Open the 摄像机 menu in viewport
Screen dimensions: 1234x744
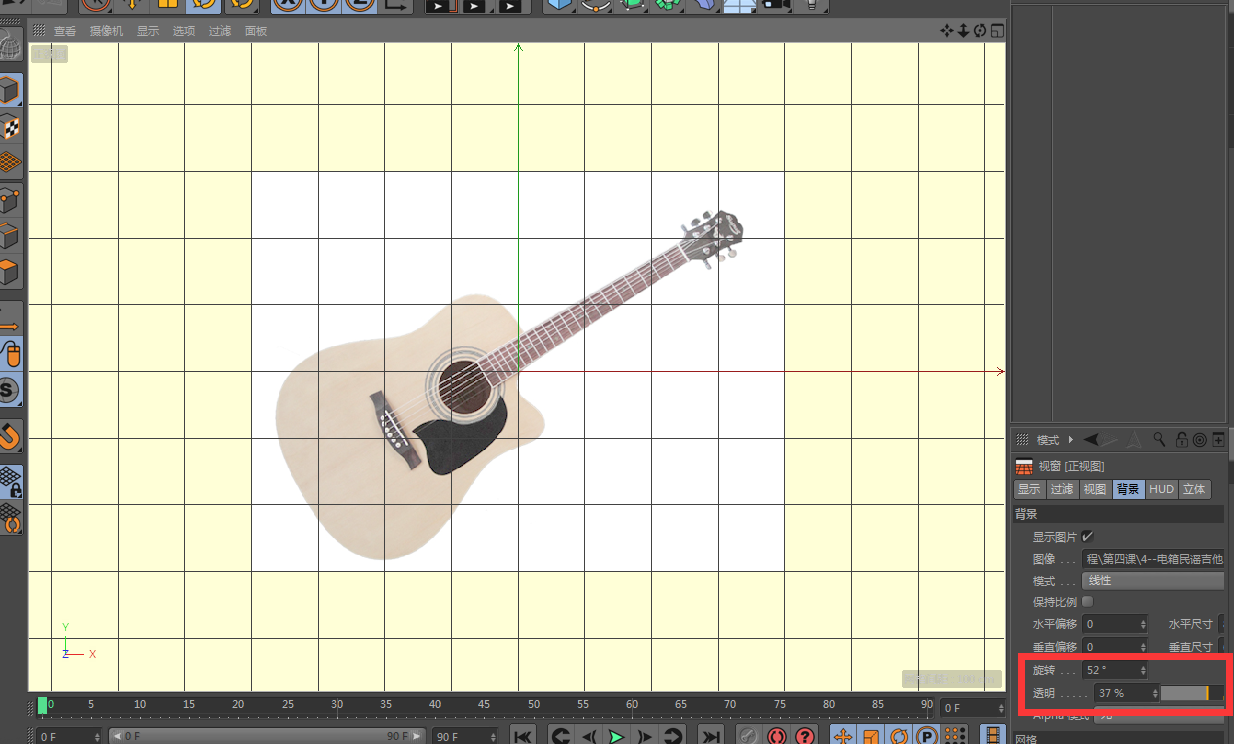pos(106,31)
